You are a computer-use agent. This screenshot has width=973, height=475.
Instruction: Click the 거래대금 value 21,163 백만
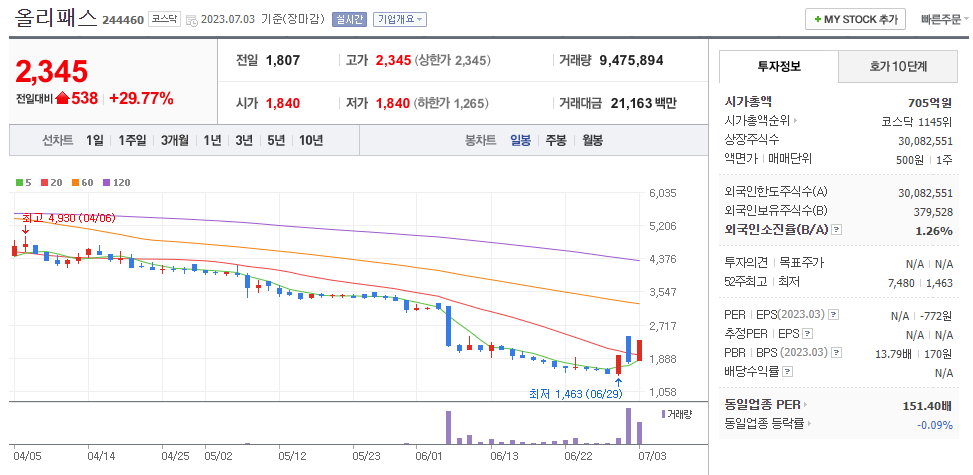[x=643, y=103]
